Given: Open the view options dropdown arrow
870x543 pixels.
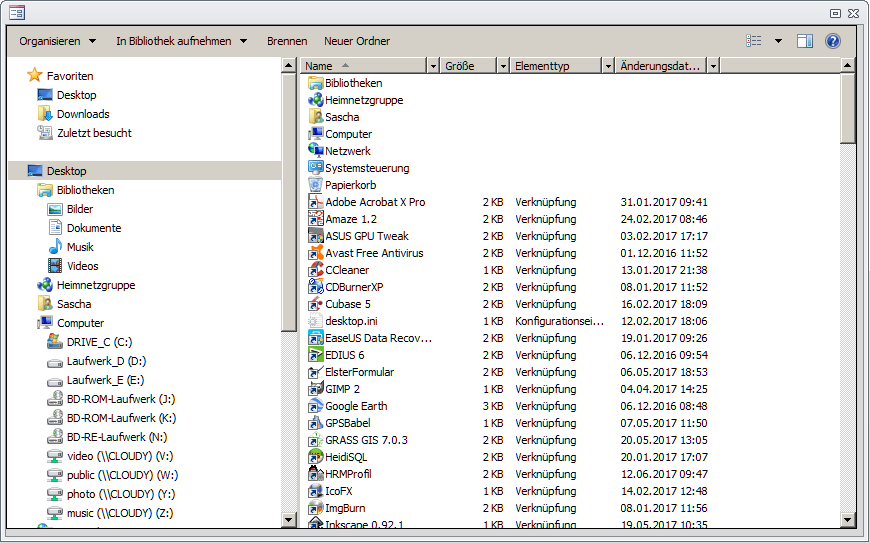Looking at the screenshot, I should pyautogui.click(x=778, y=41).
